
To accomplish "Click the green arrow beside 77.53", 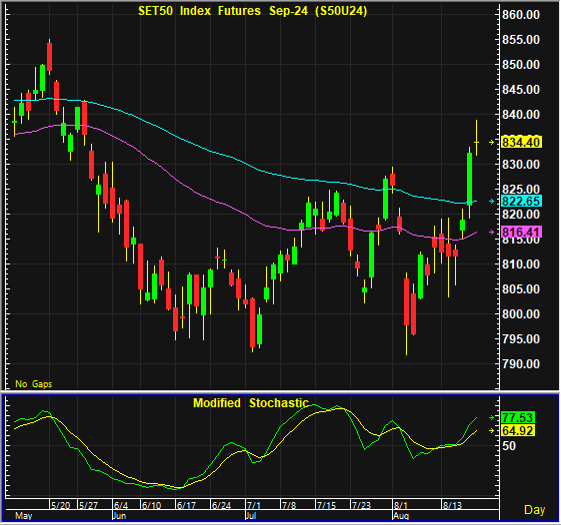I will [x=492, y=417].
